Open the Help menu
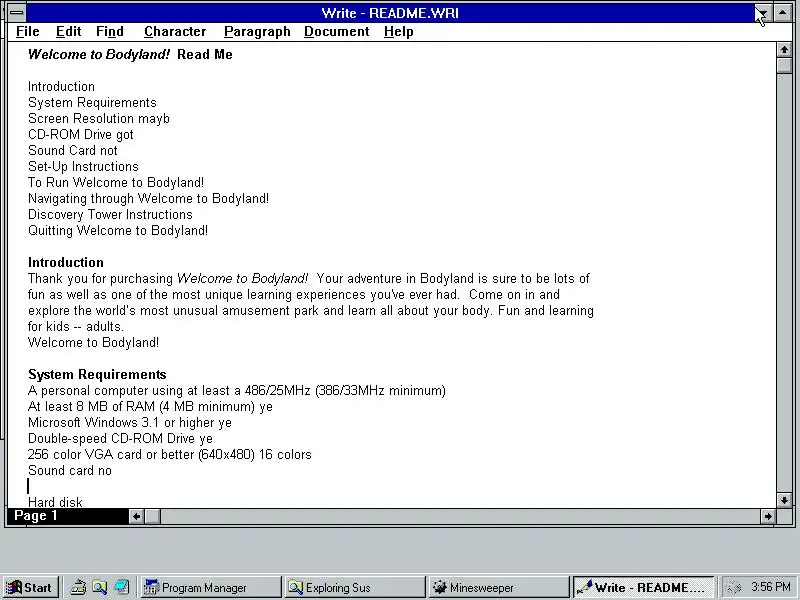This screenshot has width=800, height=600. tap(398, 32)
